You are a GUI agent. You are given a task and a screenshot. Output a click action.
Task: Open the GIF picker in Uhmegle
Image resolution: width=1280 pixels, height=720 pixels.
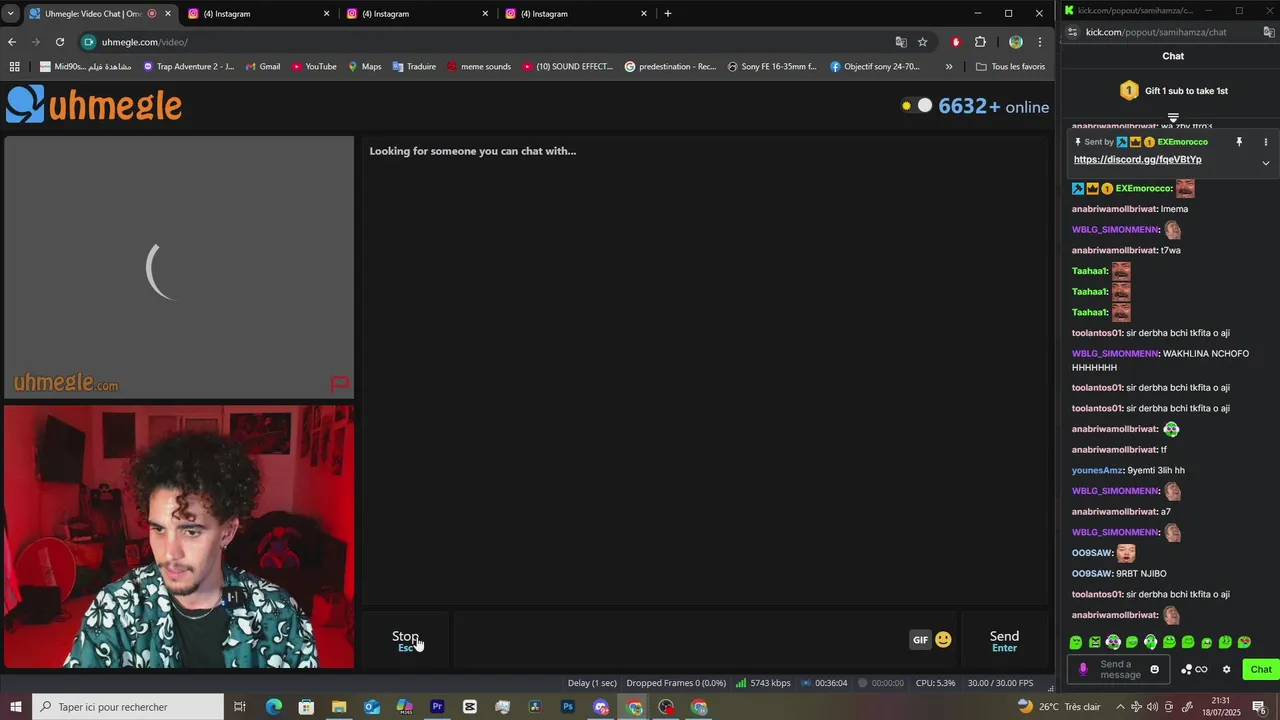point(920,640)
